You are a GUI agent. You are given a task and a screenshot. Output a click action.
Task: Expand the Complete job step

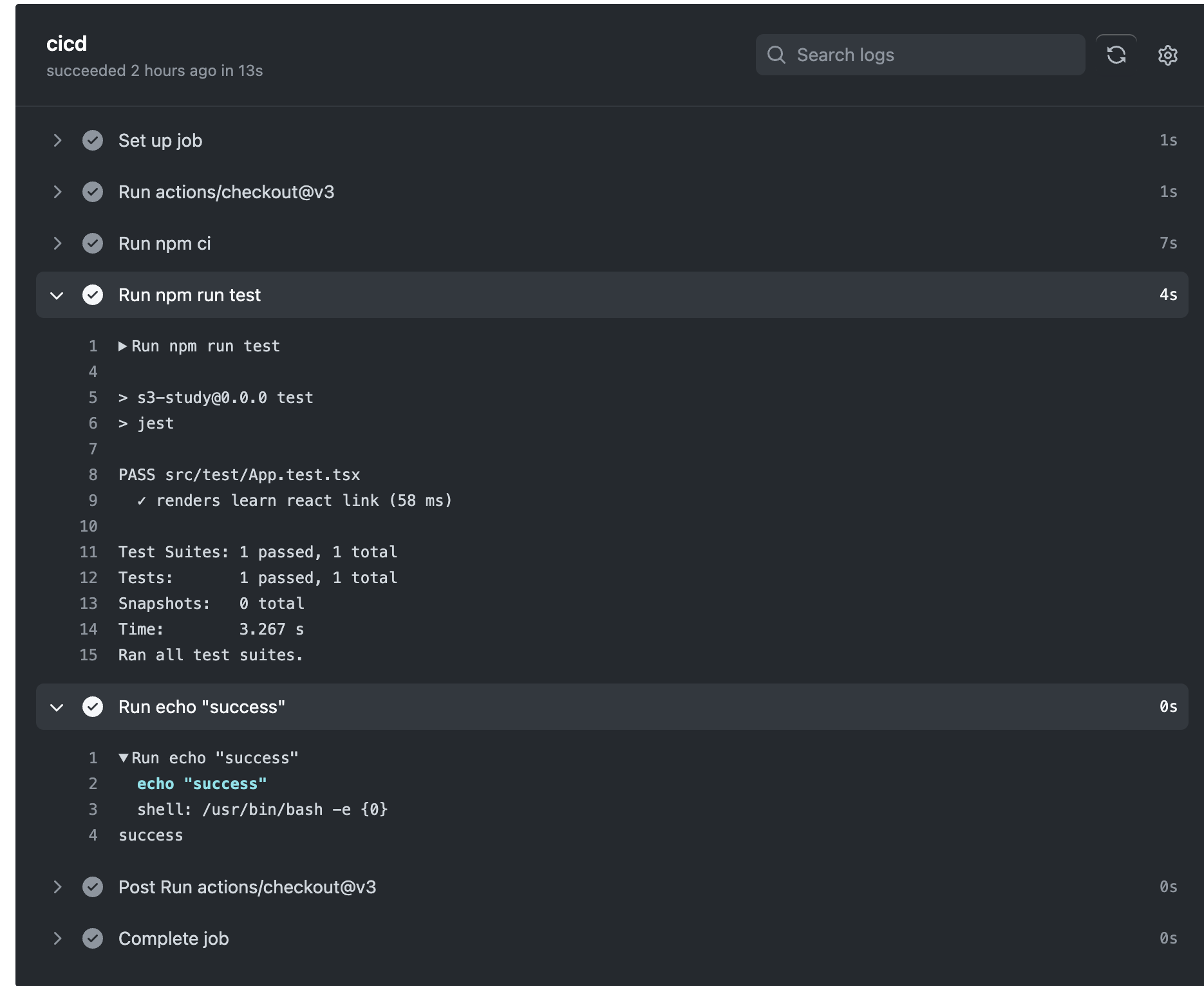[57, 938]
